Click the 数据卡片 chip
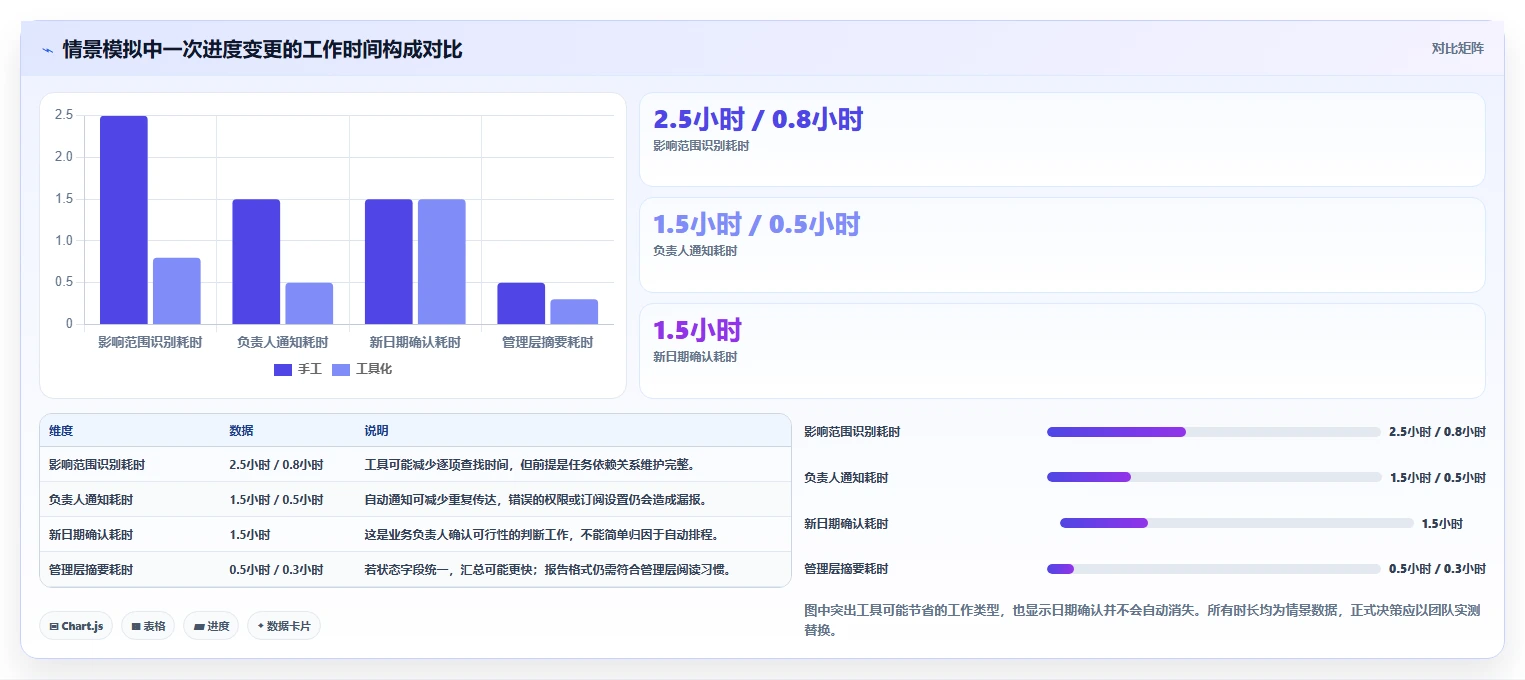The height and width of the screenshot is (680, 1525). coord(284,626)
